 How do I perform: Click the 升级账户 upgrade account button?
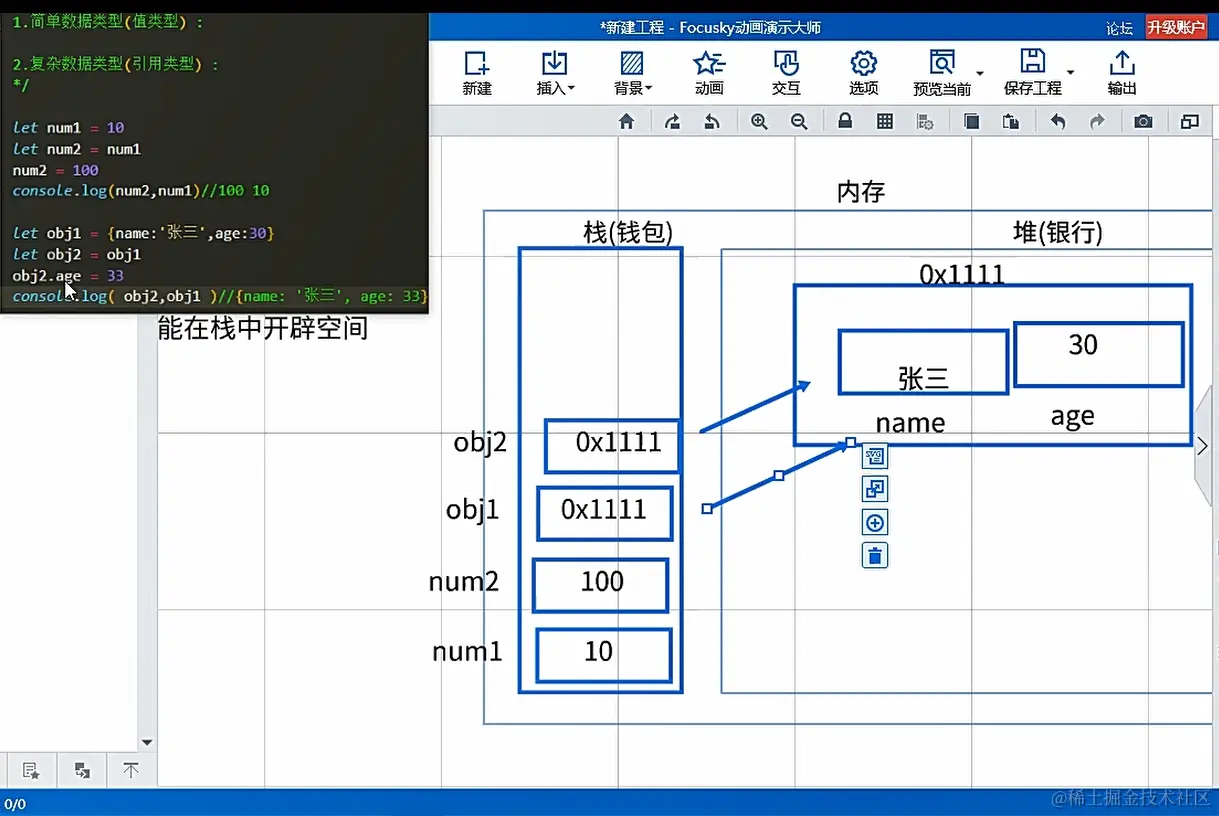tap(1176, 28)
